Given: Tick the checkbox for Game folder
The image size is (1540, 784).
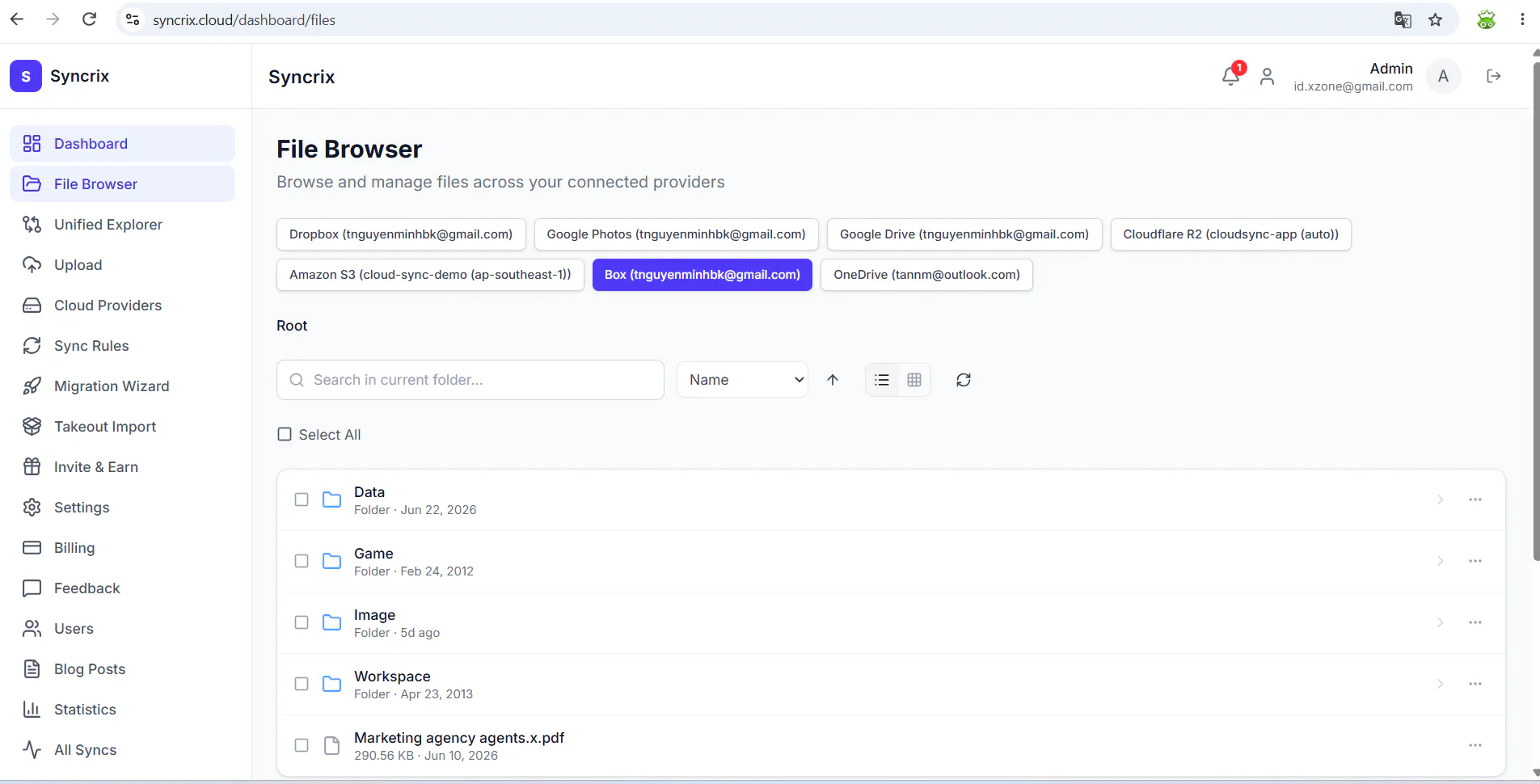Looking at the screenshot, I should 302,561.
